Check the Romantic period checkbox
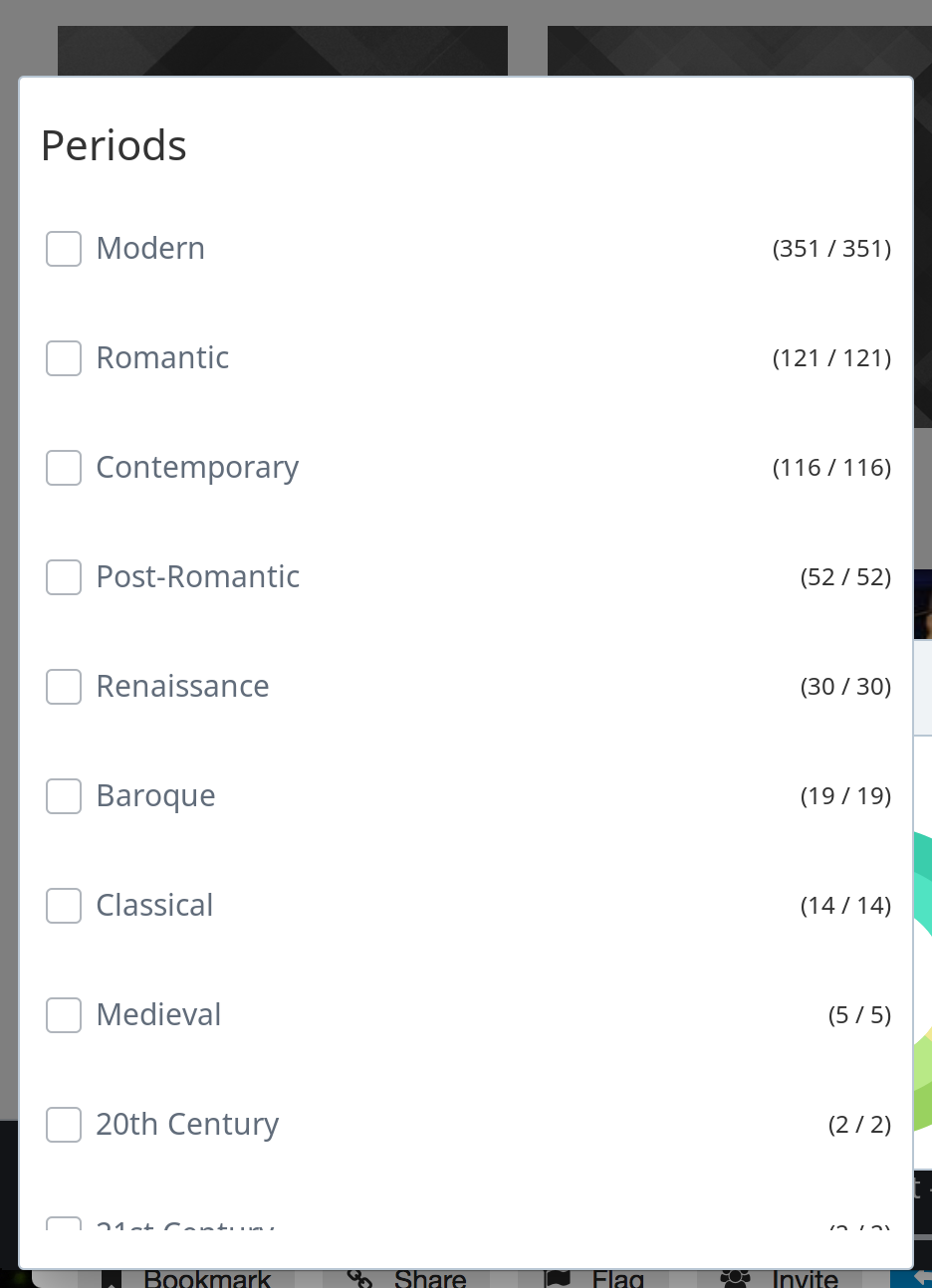Image resolution: width=932 pixels, height=1288 pixels. (64, 358)
